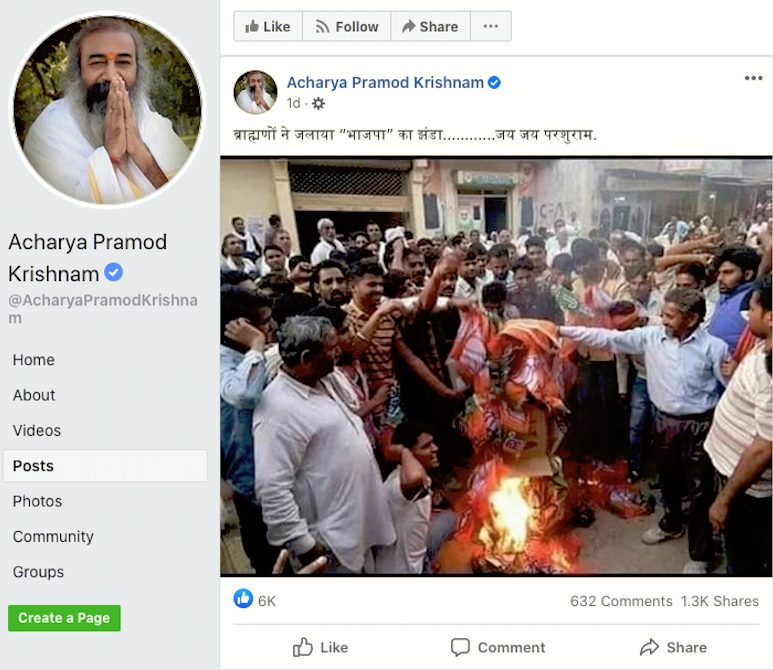Open the post options three-dot menu
Image resolution: width=773 pixels, height=670 pixels.
[x=753, y=78]
